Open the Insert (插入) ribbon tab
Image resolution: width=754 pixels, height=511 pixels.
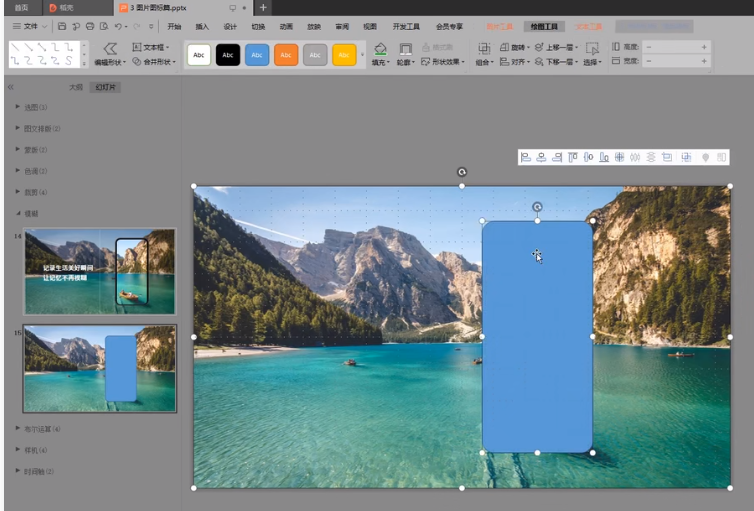pos(202,26)
